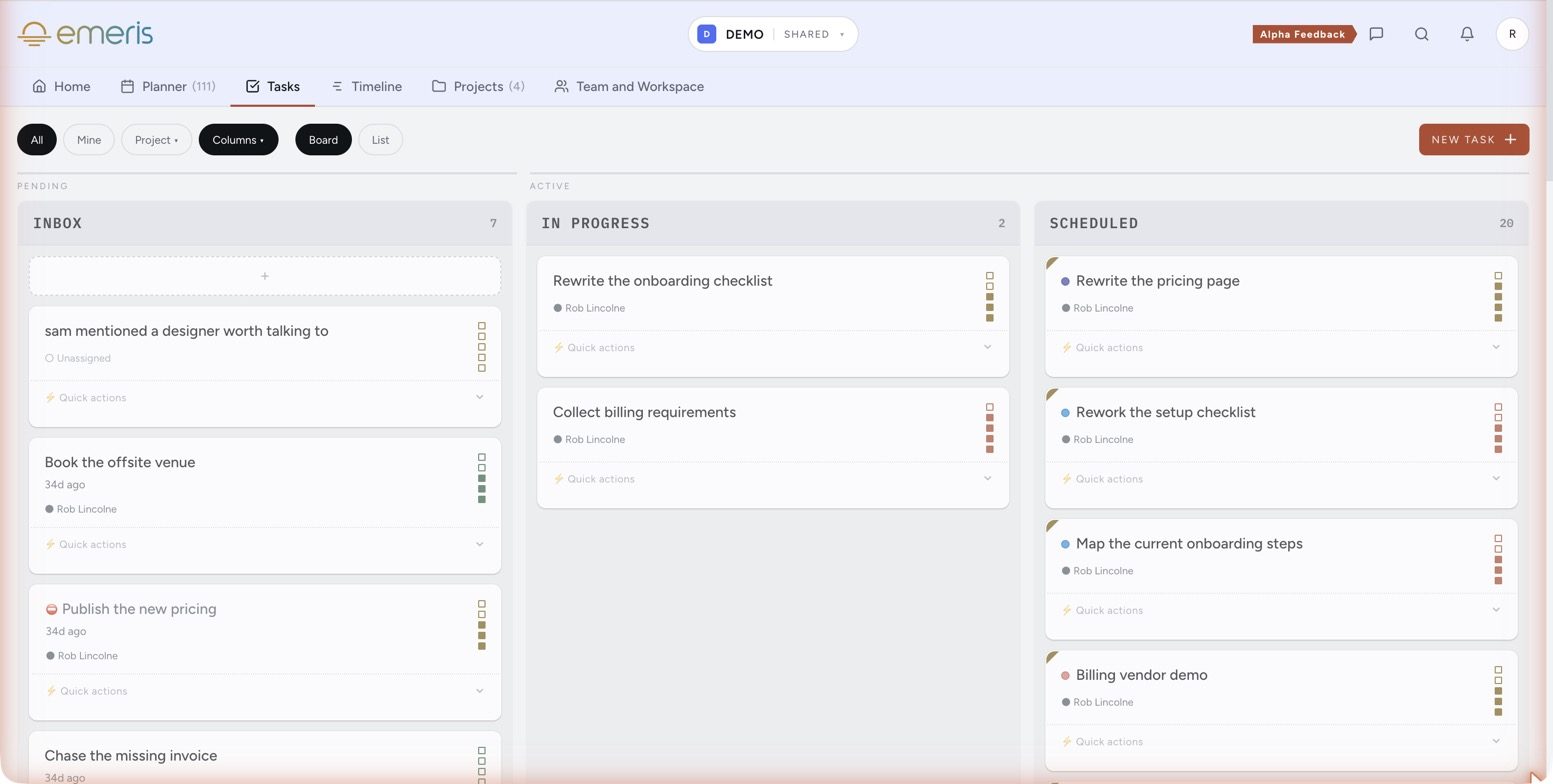
Task: Click the status dot beside Billing vendor demo
Action: [x=1065, y=676]
